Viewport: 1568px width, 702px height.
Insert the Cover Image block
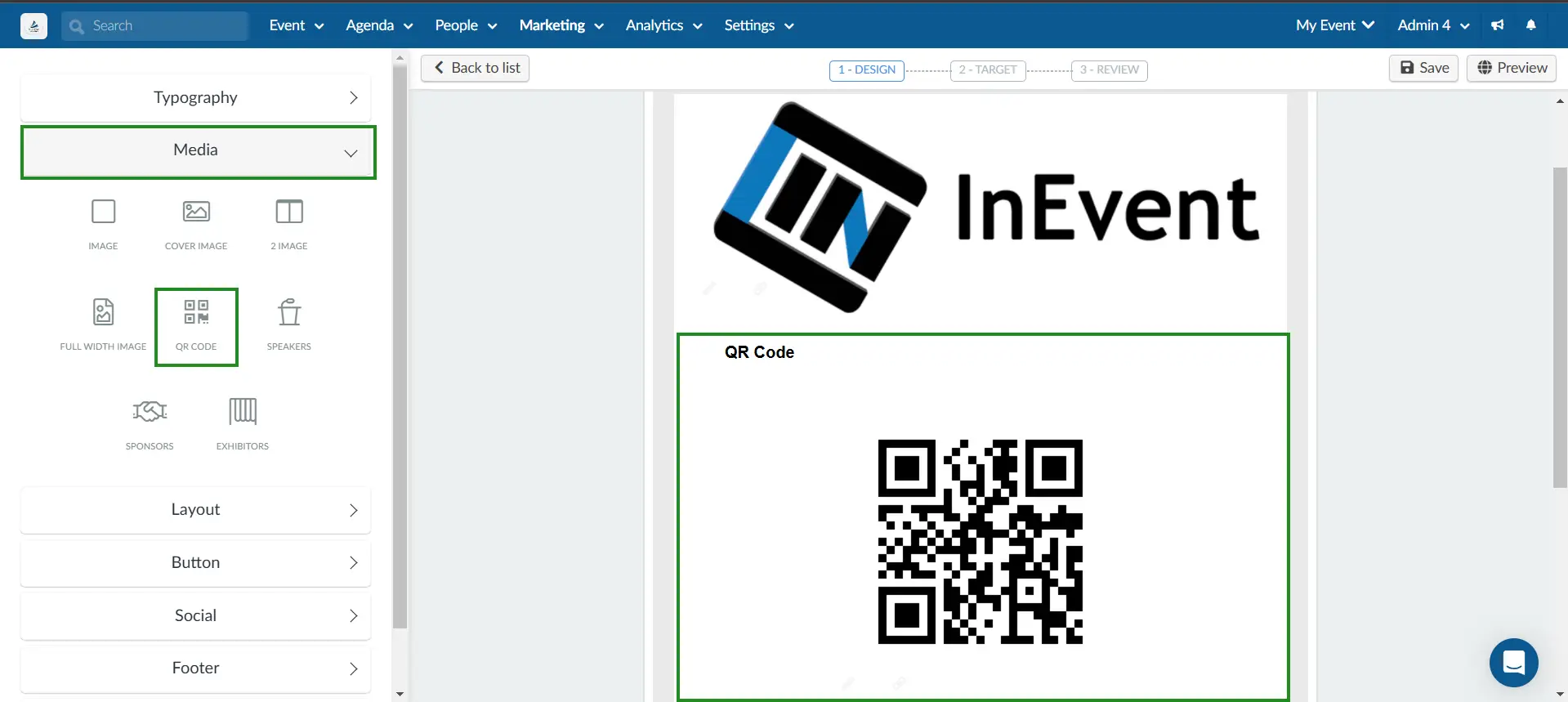pos(196,224)
